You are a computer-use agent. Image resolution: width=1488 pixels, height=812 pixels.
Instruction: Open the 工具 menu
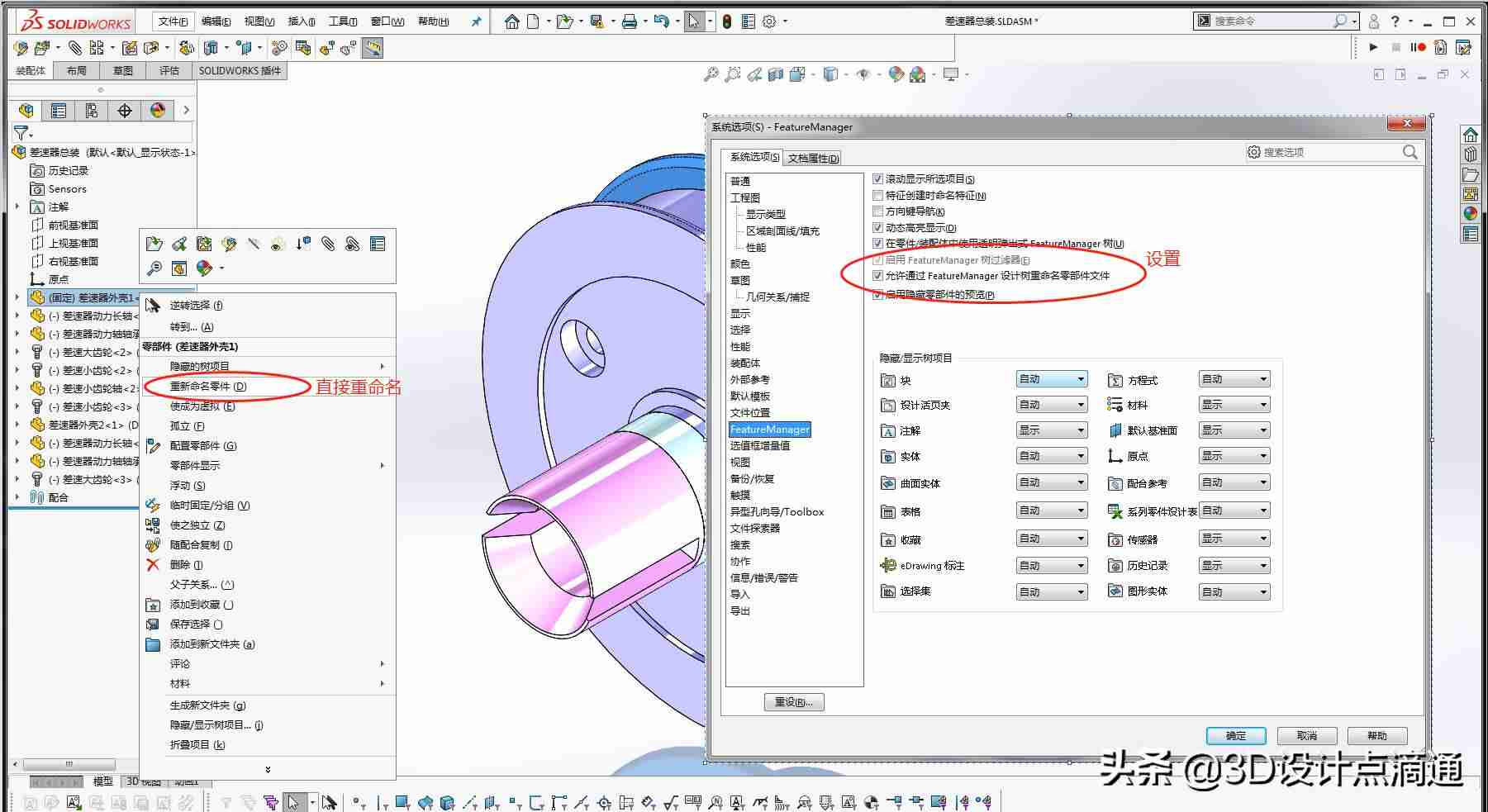pyautogui.click(x=343, y=21)
